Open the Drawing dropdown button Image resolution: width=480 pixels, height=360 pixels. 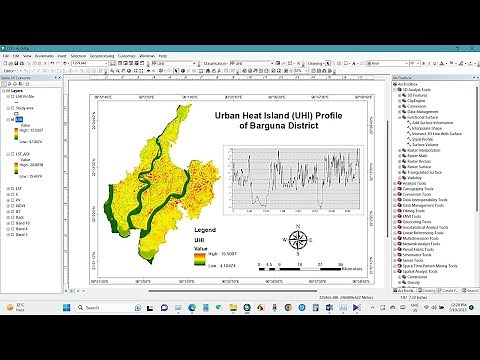point(315,63)
